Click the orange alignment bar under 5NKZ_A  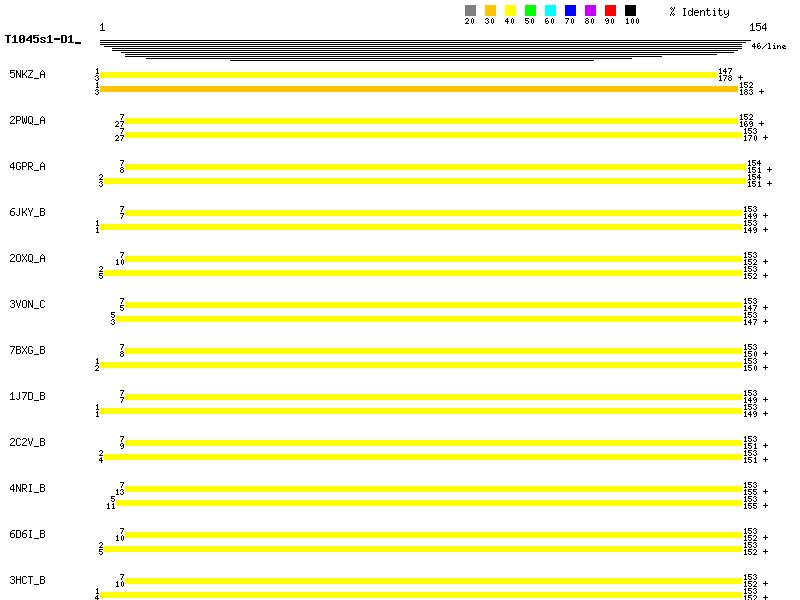[418, 89]
